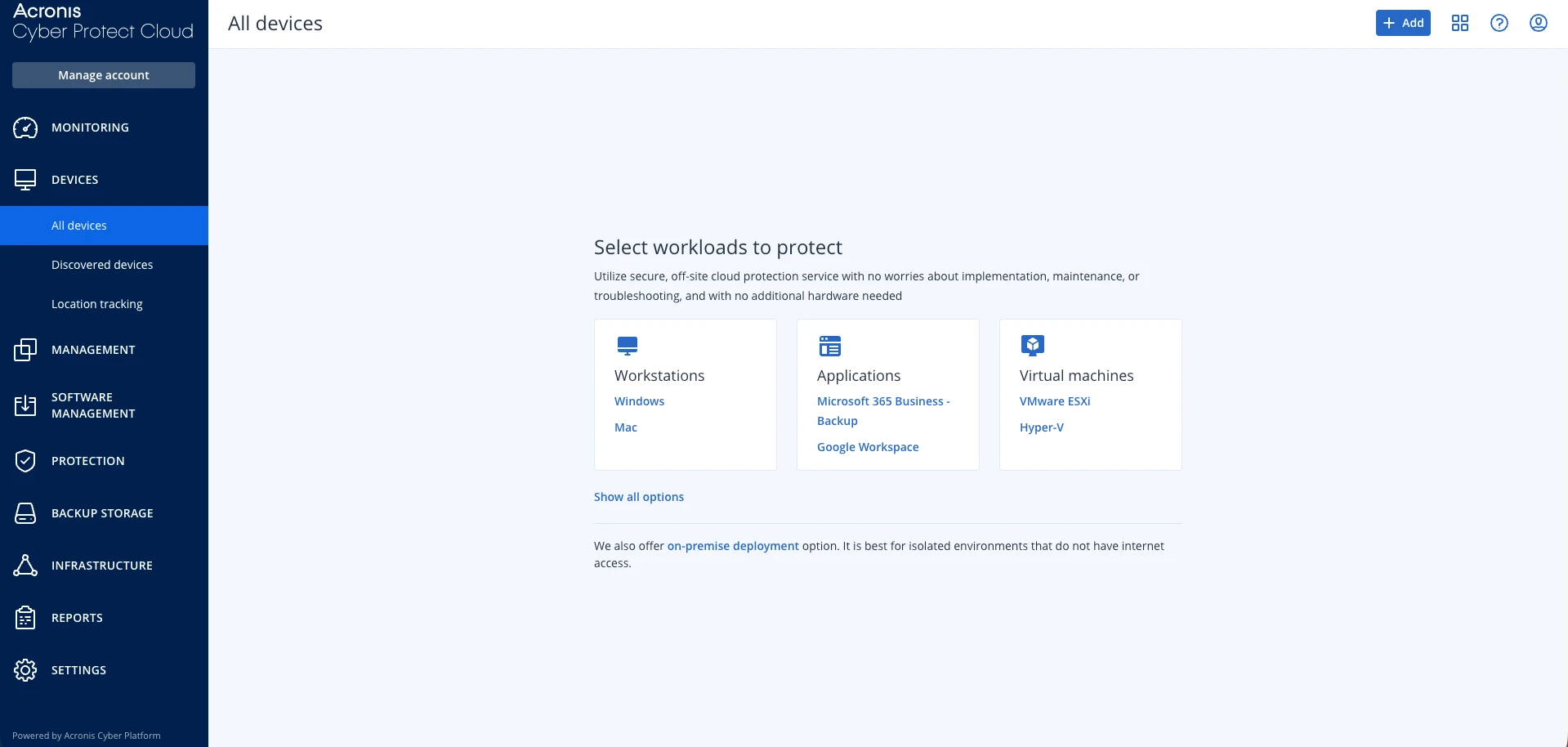This screenshot has height=747, width=1568.
Task: Select Discovered devices in sidebar
Action: tap(104, 265)
